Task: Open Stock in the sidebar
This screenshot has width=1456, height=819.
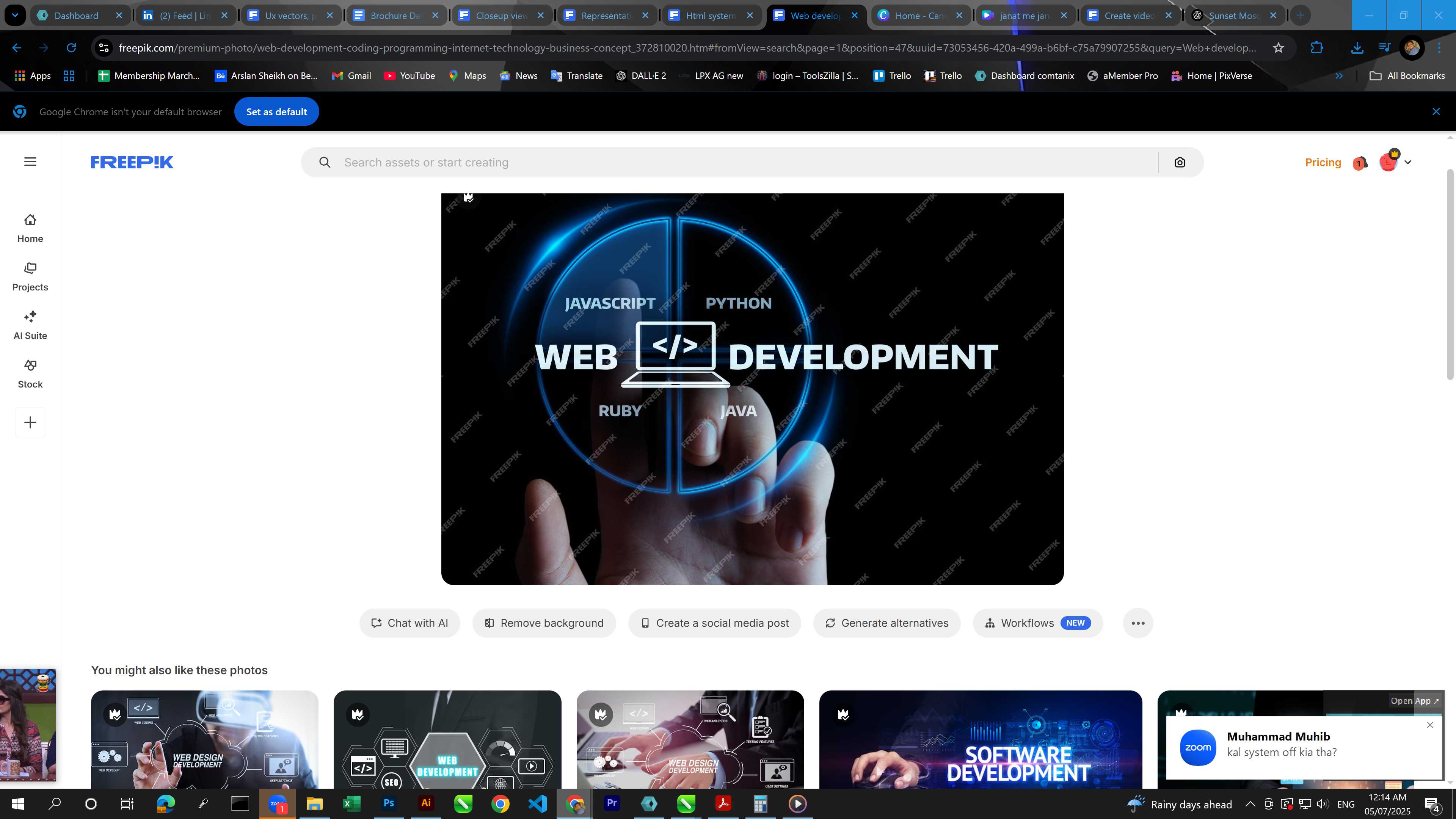Action: (30, 374)
